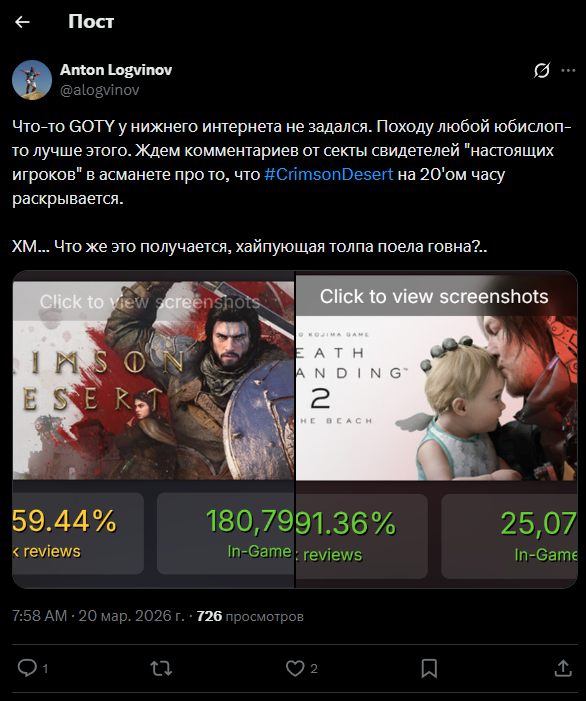Go back using the arrow icon
586x701 pixels.
(x=22, y=21)
